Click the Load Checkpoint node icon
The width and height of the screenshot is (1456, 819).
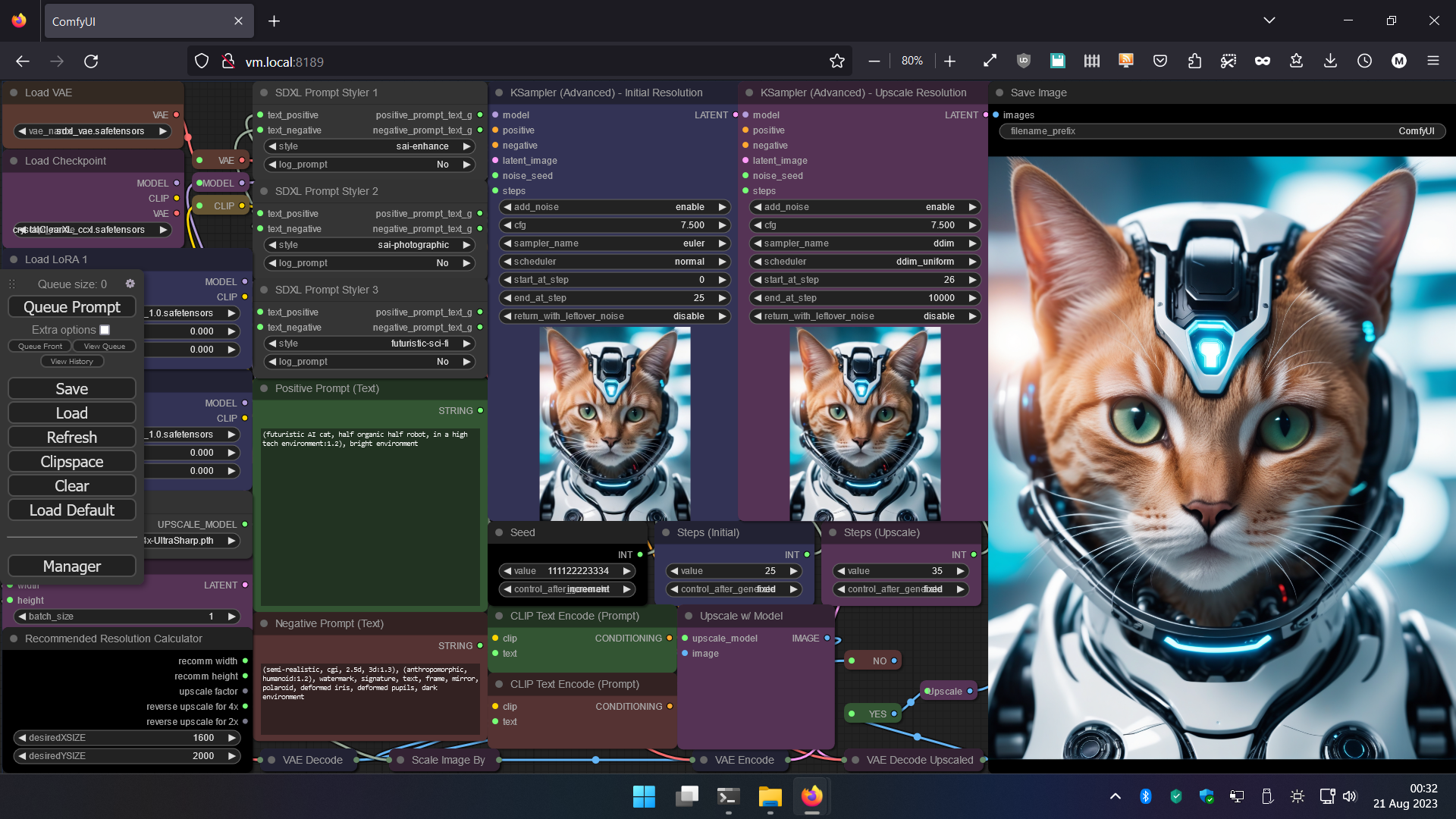13,160
